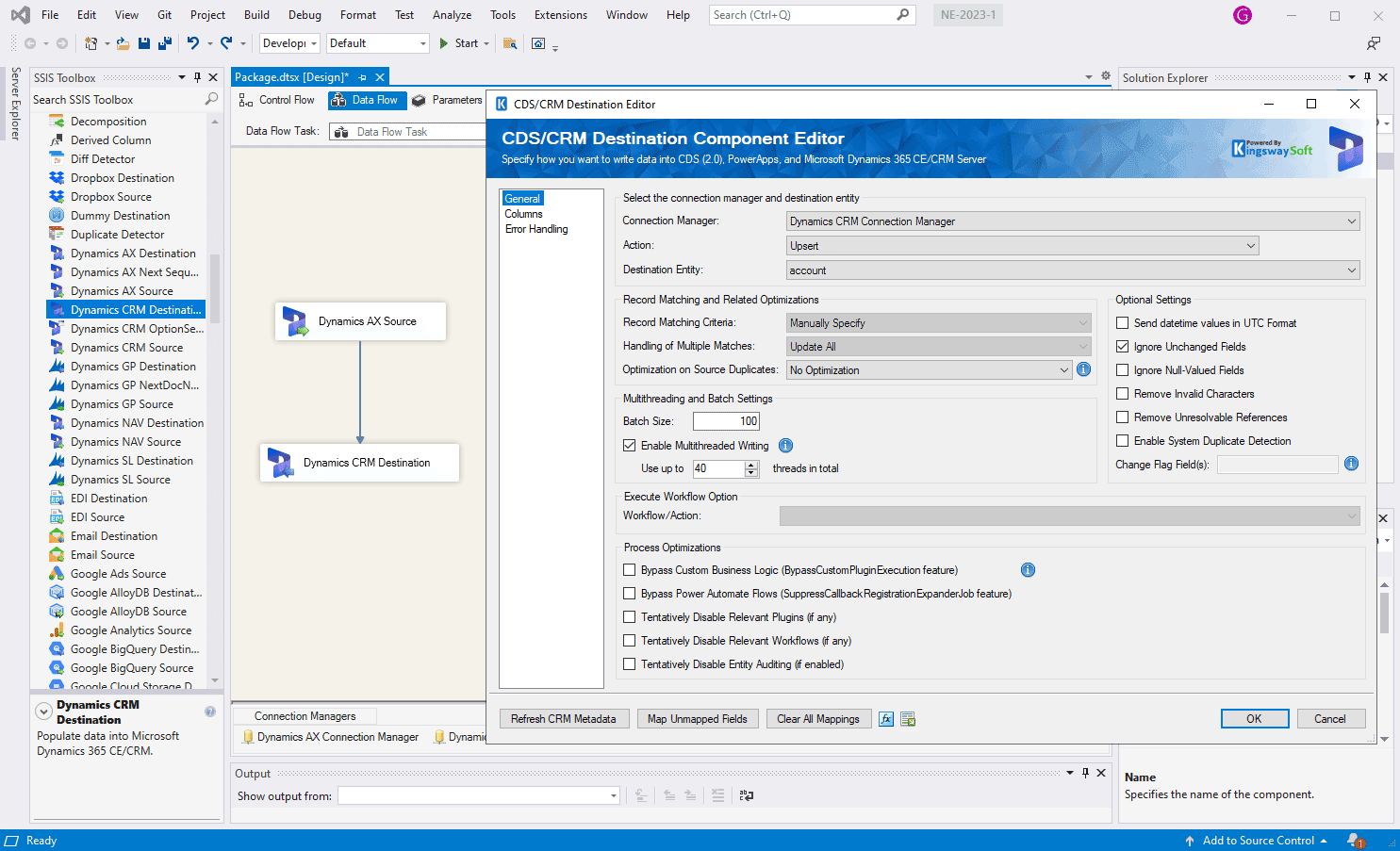The height and width of the screenshot is (851, 1400).
Task: Click the Batch Size input field
Action: tap(726, 421)
